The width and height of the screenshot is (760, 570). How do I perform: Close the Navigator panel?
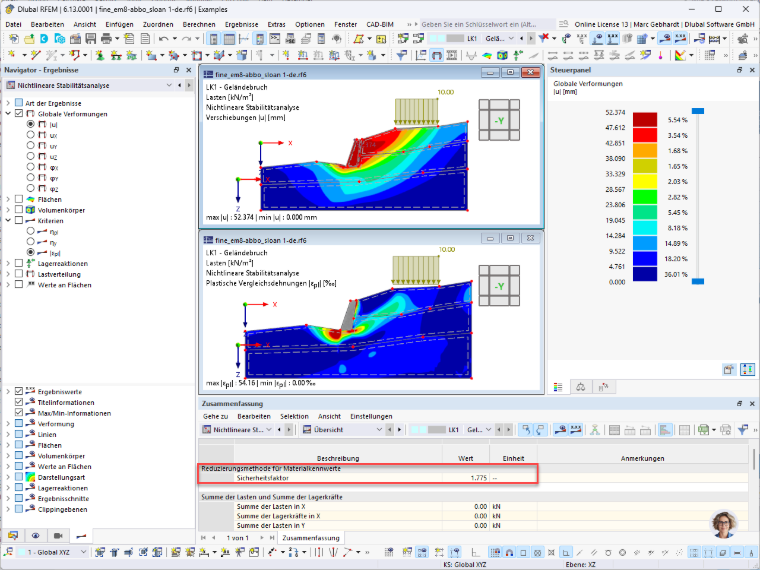point(189,70)
